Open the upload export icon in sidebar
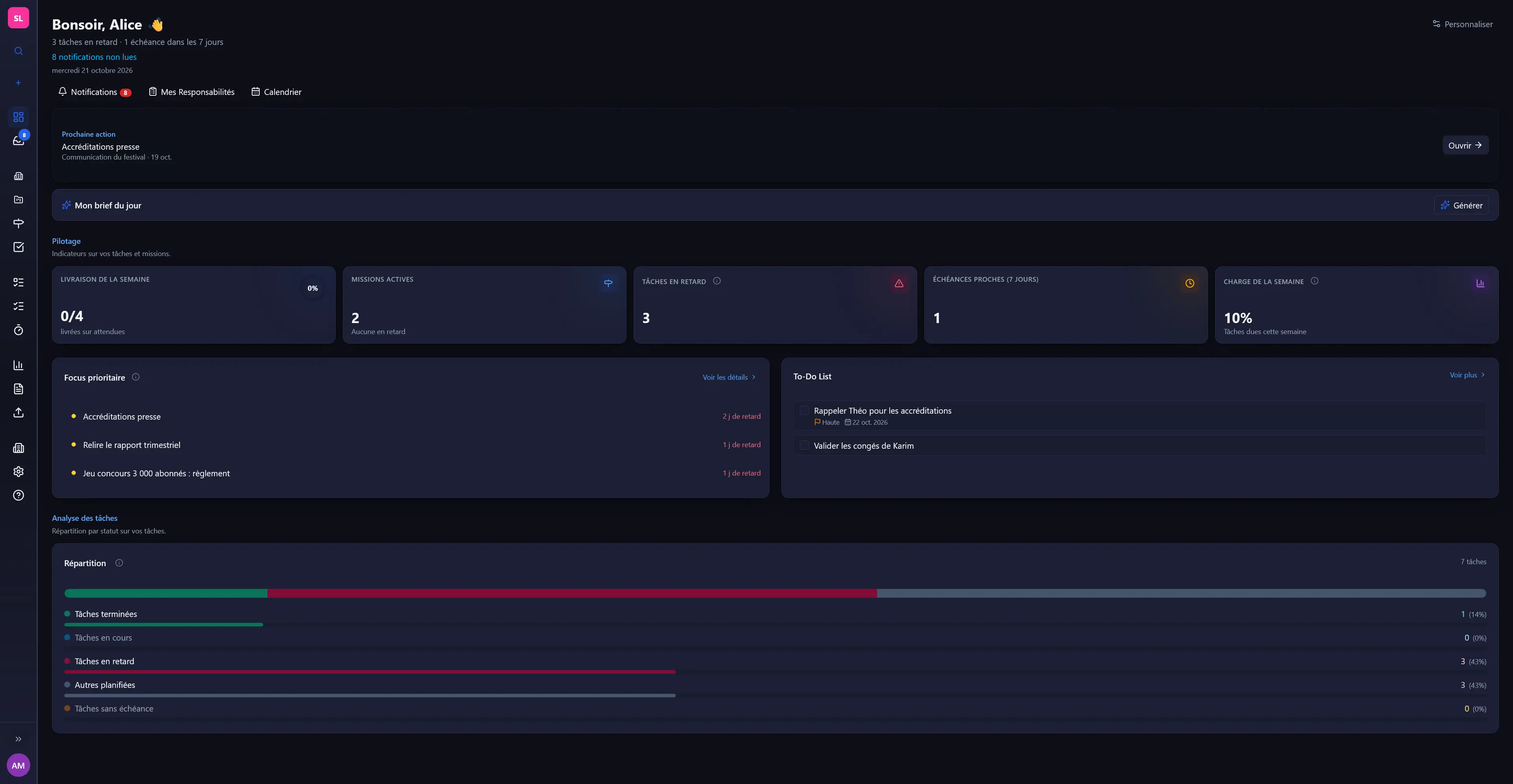 click(x=18, y=413)
